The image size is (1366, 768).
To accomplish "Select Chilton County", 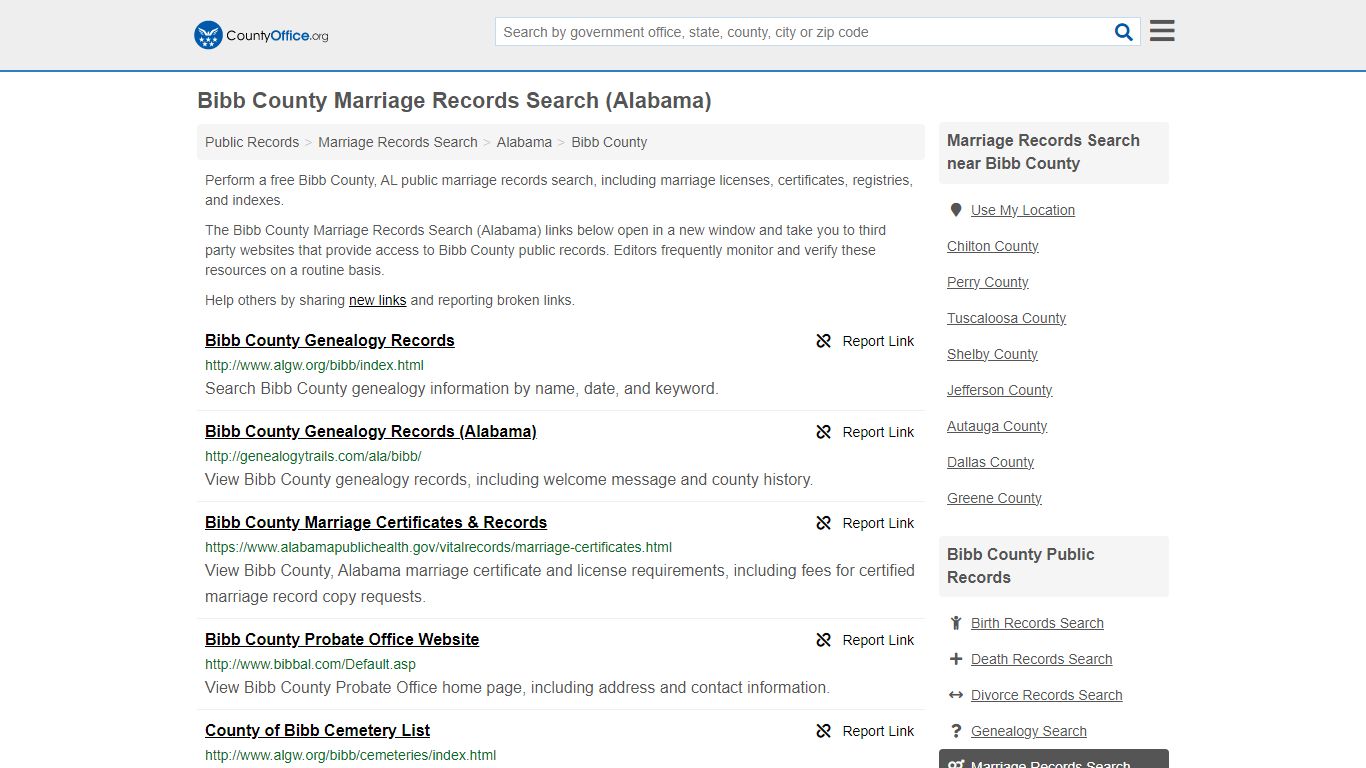I will pyautogui.click(x=993, y=246).
